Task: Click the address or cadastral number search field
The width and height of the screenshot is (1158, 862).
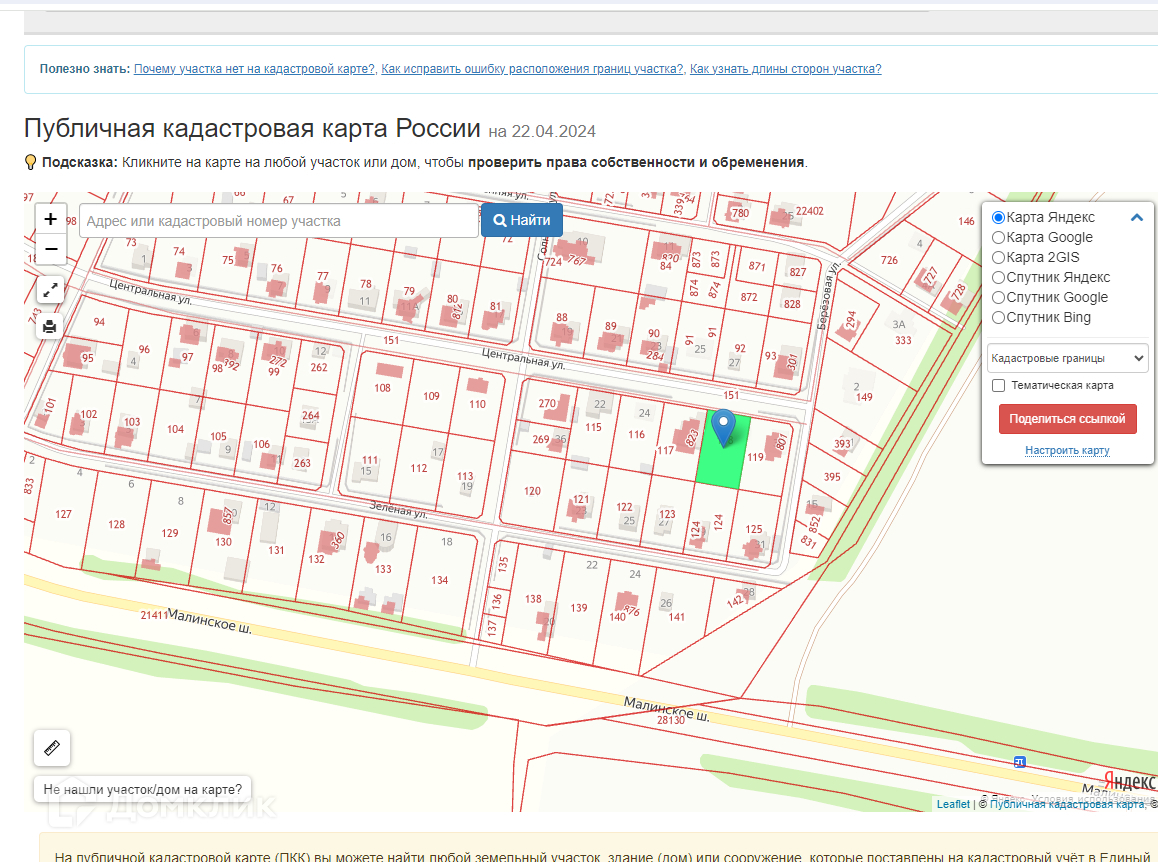Action: click(x=278, y=221)
